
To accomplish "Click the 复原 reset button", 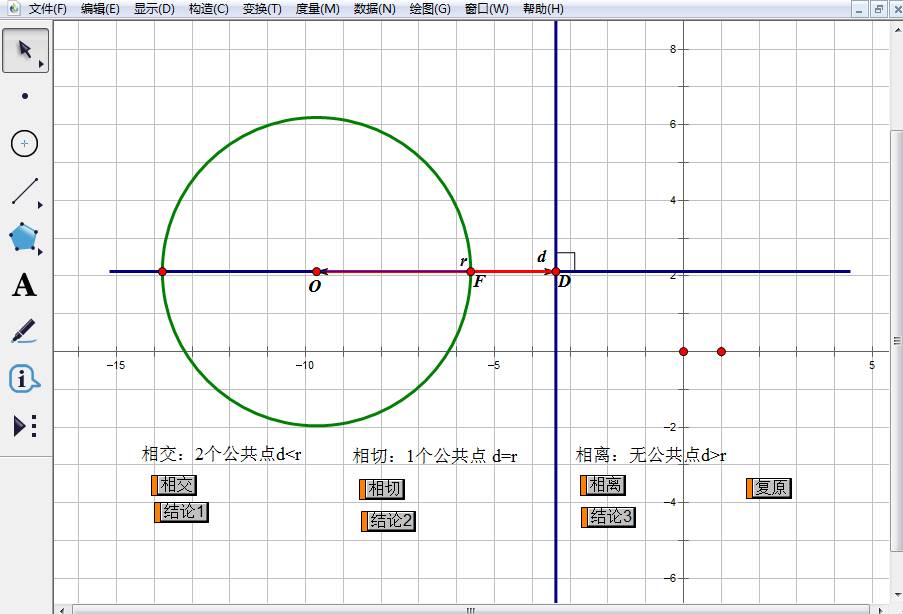I will click(x=770, y=488).
